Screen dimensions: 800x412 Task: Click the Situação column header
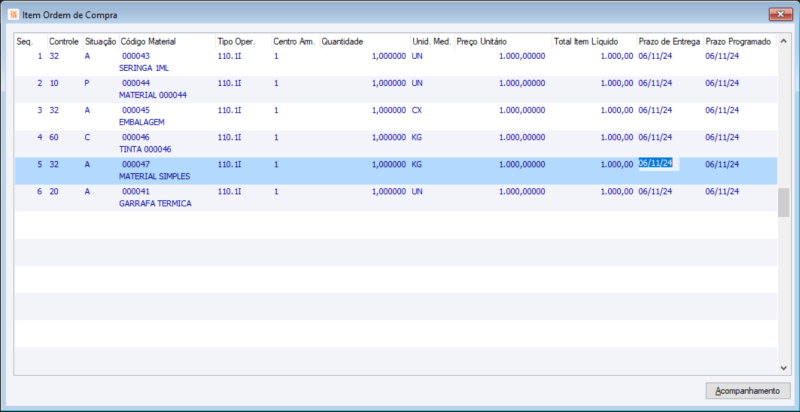(x=101, y=42)
